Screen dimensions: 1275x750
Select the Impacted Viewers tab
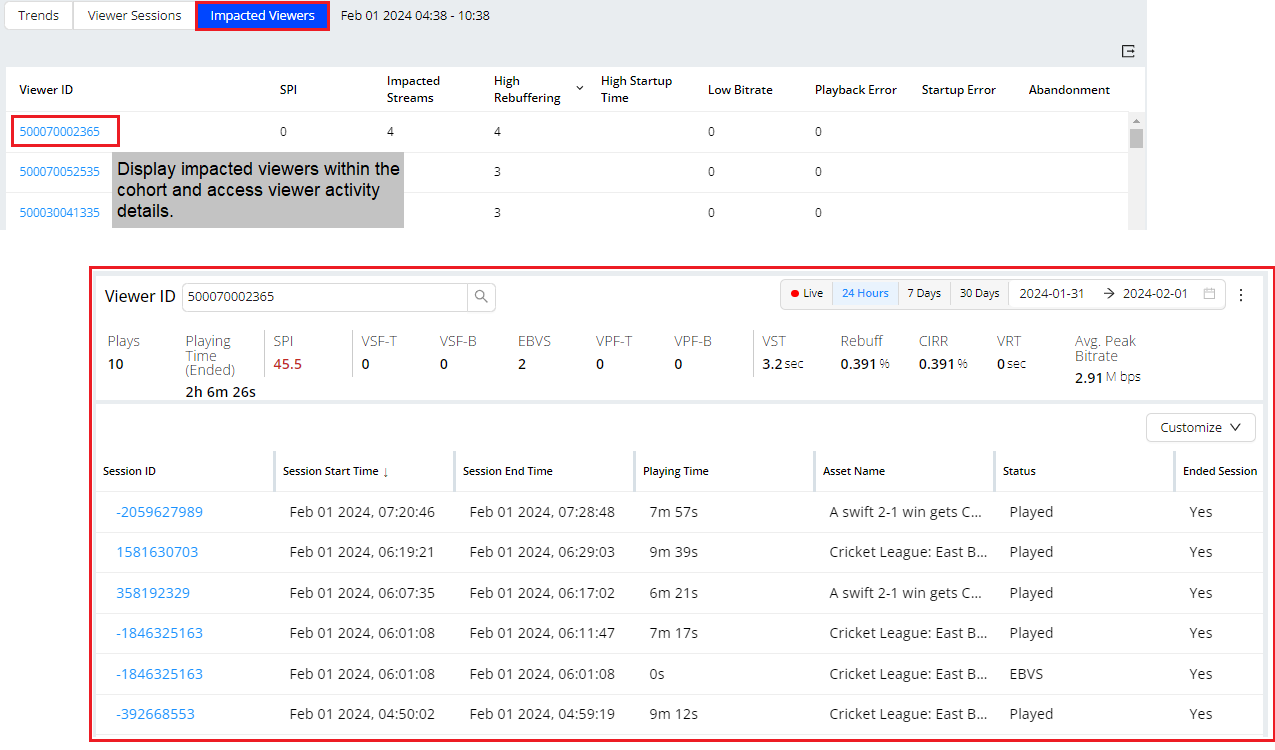(262, 16)
